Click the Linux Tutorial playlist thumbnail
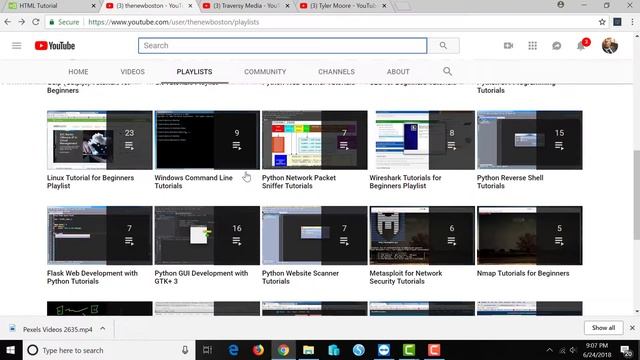 100,140
